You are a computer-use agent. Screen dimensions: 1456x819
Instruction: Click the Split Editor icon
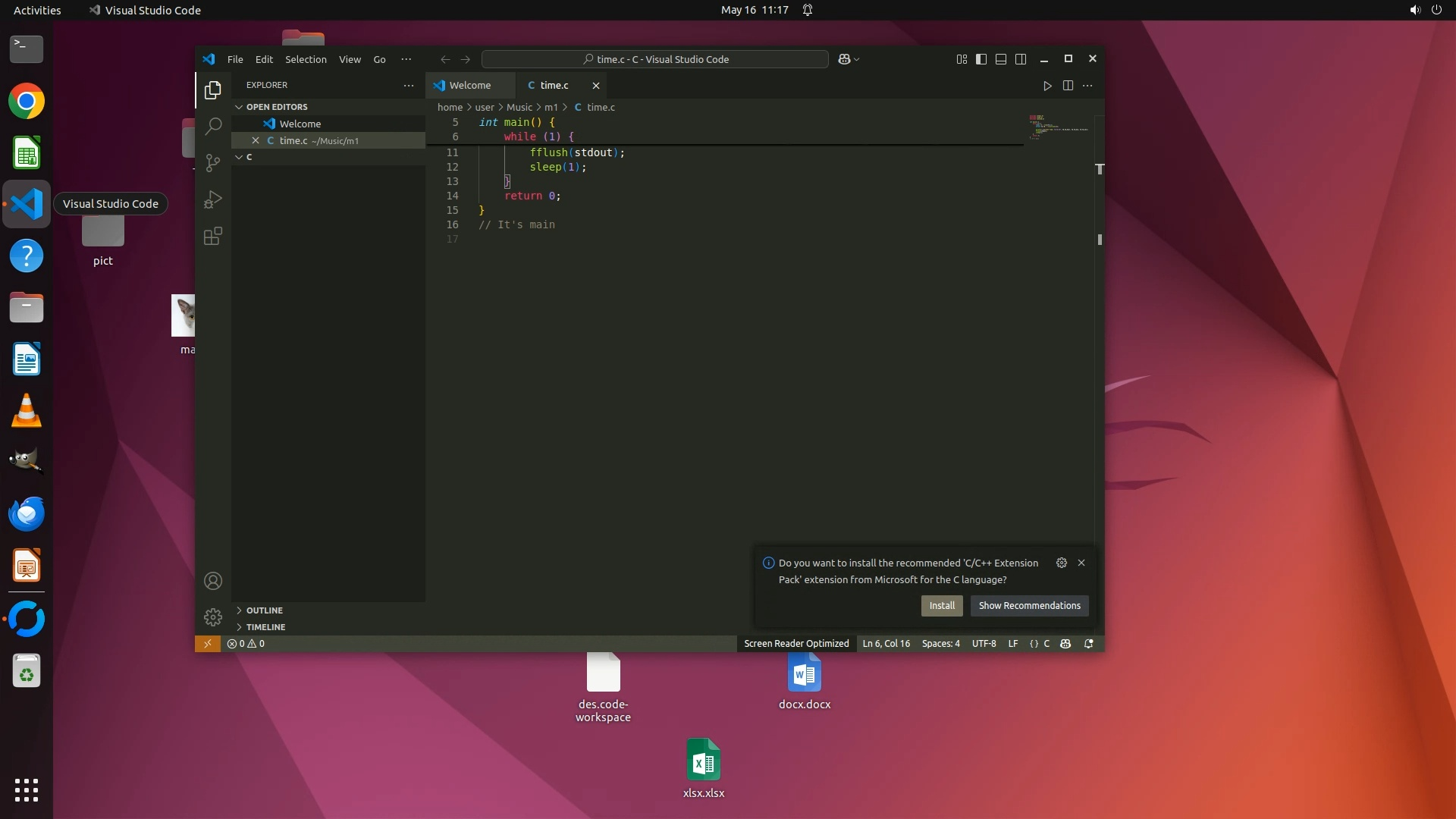(x=1068, y=86)
